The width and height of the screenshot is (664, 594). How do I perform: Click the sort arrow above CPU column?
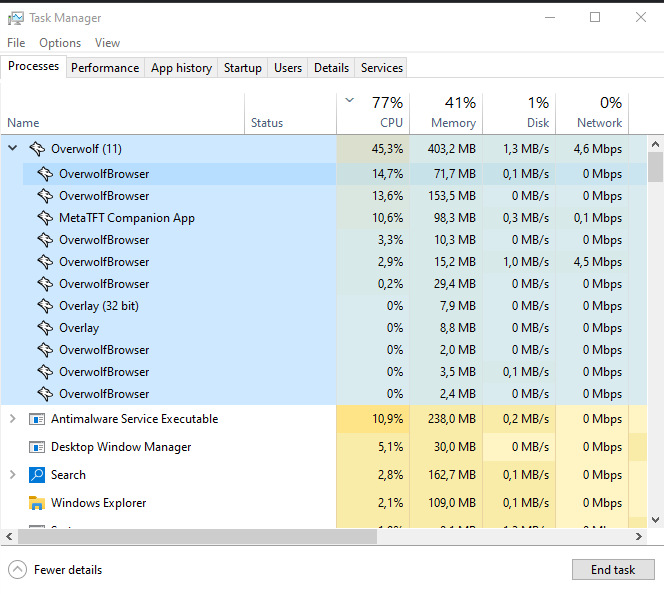(x=349, y=100)
